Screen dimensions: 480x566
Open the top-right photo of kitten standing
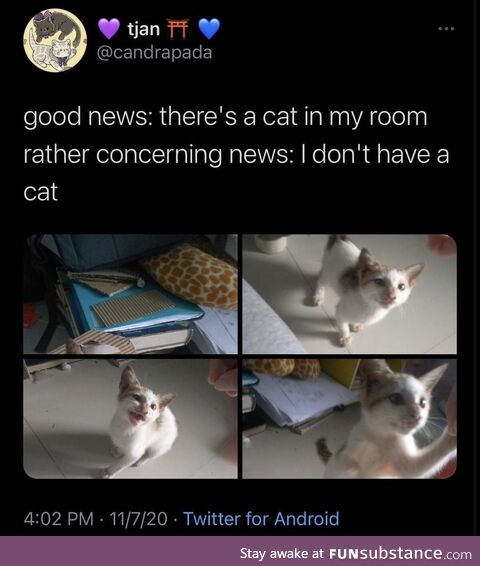tap(350, 294)
